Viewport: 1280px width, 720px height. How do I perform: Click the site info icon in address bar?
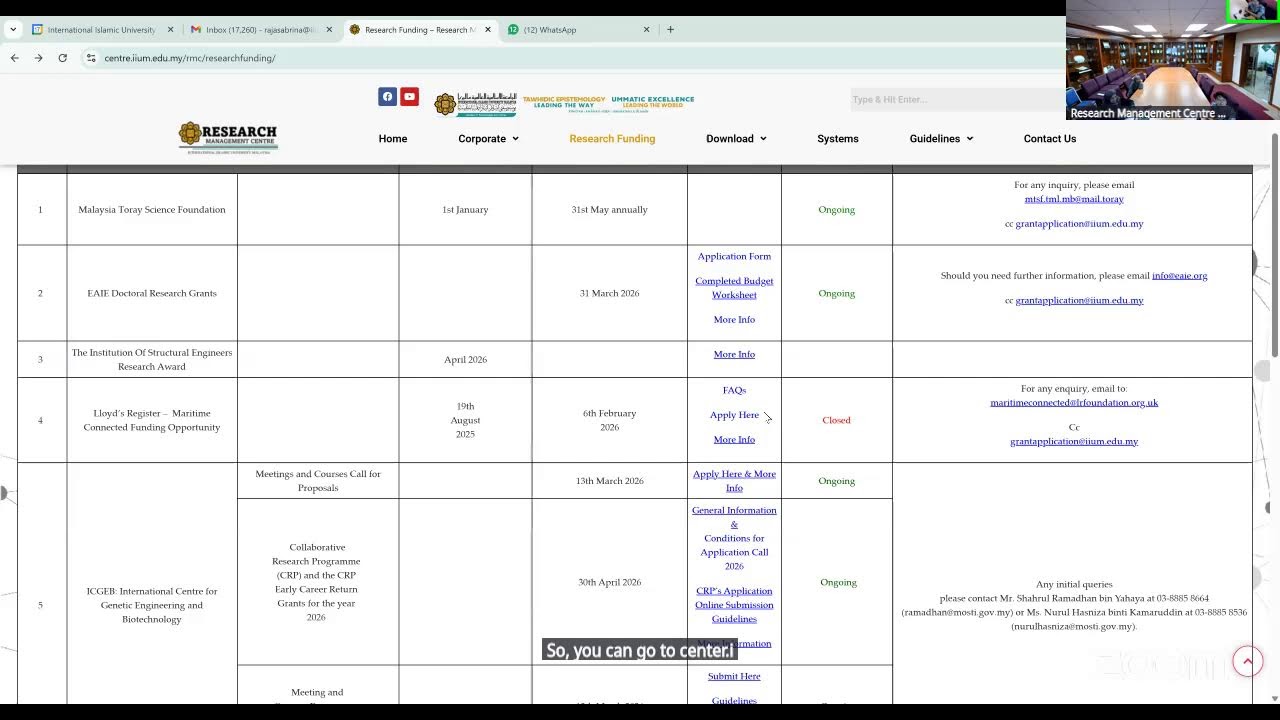pyautogui.click(x=91, y=58)
